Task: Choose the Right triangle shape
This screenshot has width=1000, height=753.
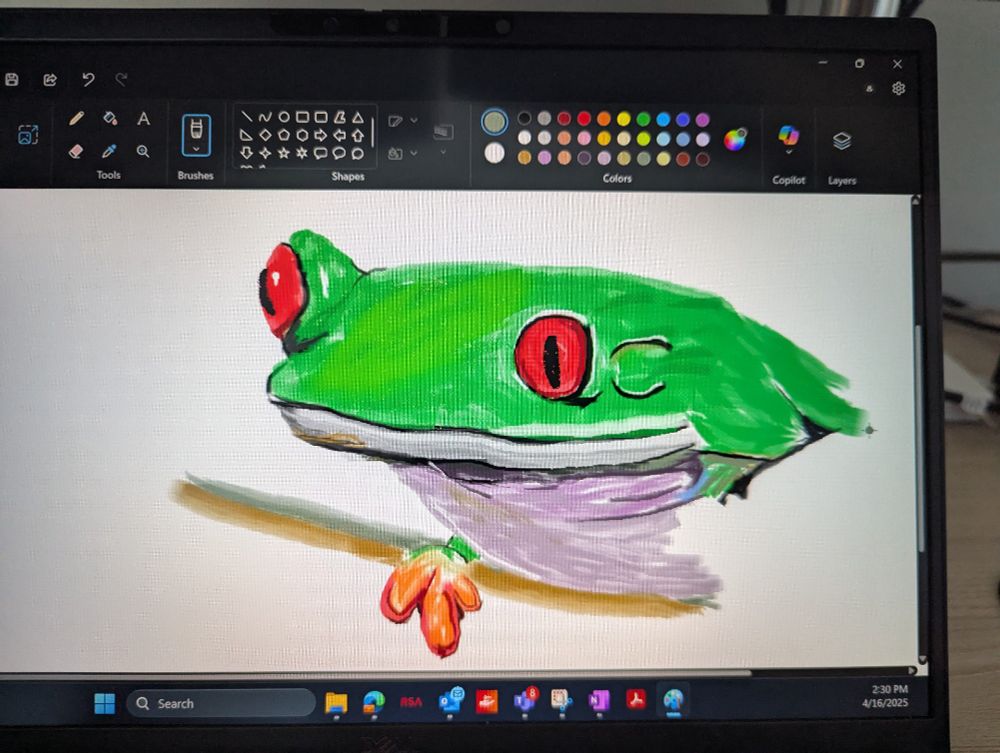Action: click(246, 135)
